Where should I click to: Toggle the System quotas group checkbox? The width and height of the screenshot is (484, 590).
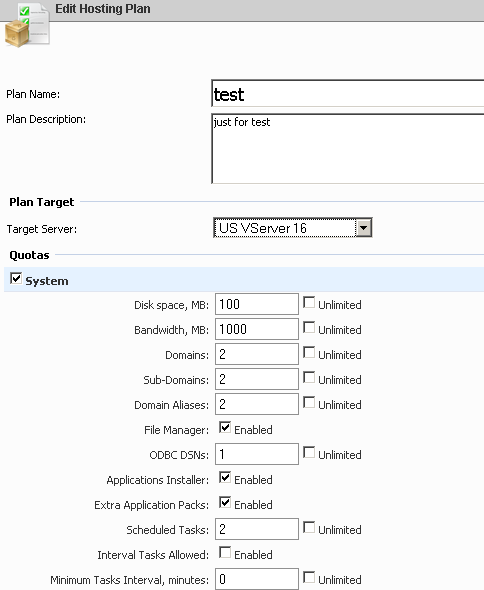tap(16, 279)
